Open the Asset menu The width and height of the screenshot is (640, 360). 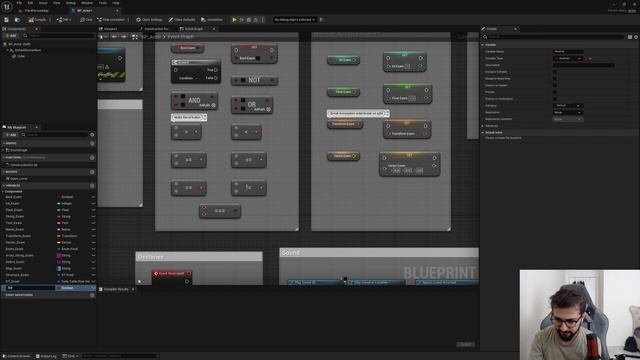point(43,3)
